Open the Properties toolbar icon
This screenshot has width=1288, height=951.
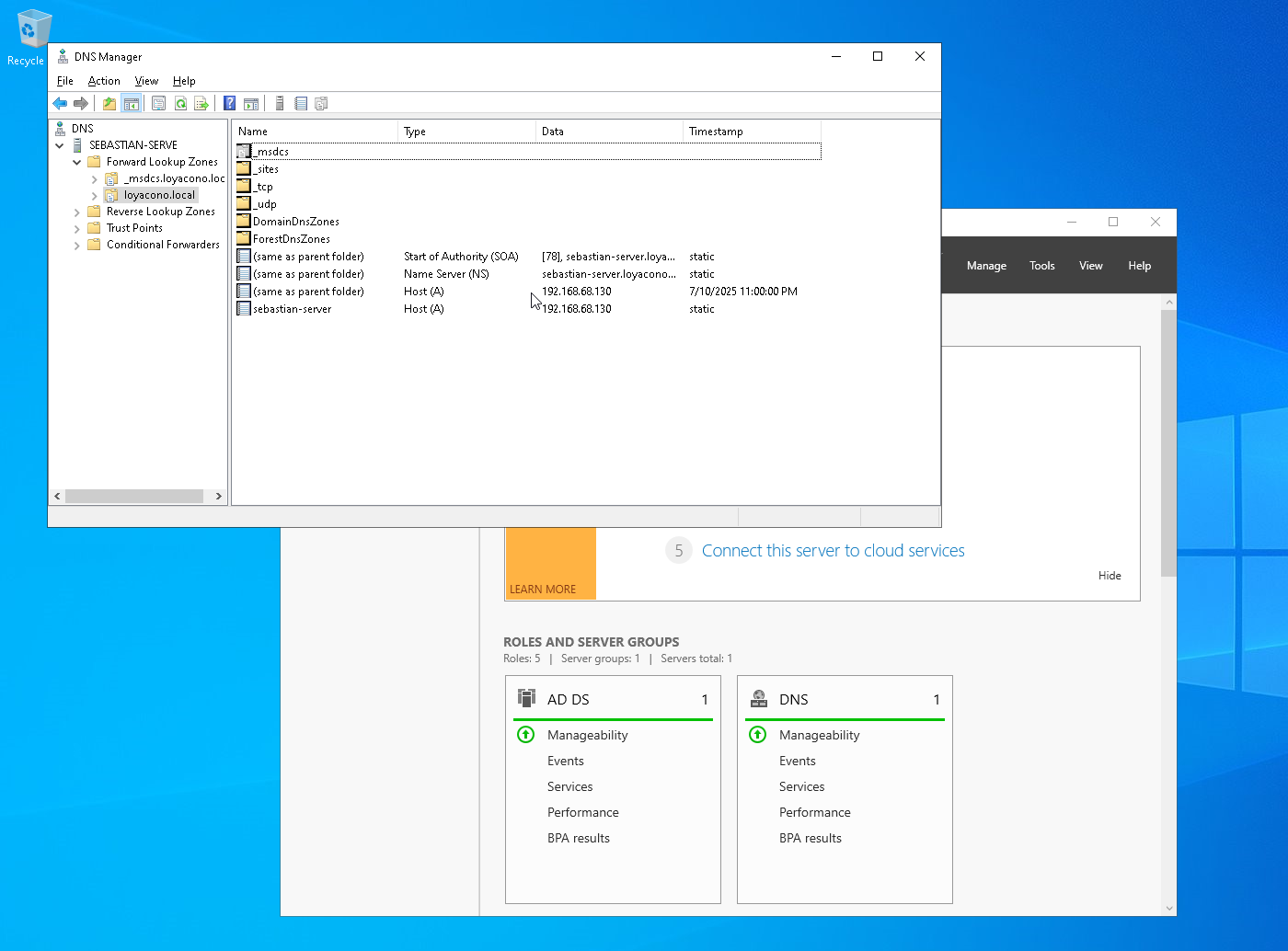tap(158, 103)
